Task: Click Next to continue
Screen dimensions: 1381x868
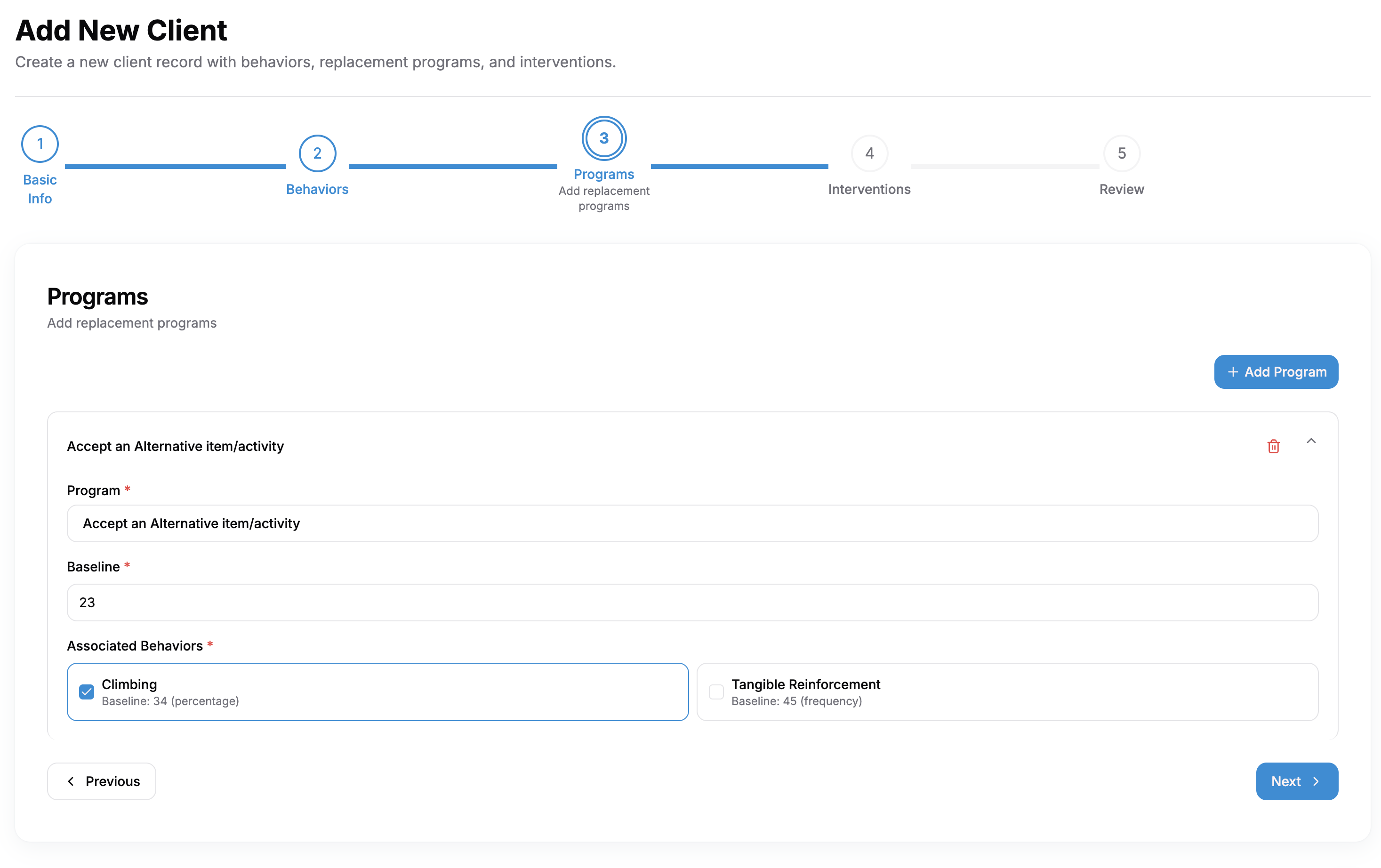Action: [1297, 781]
